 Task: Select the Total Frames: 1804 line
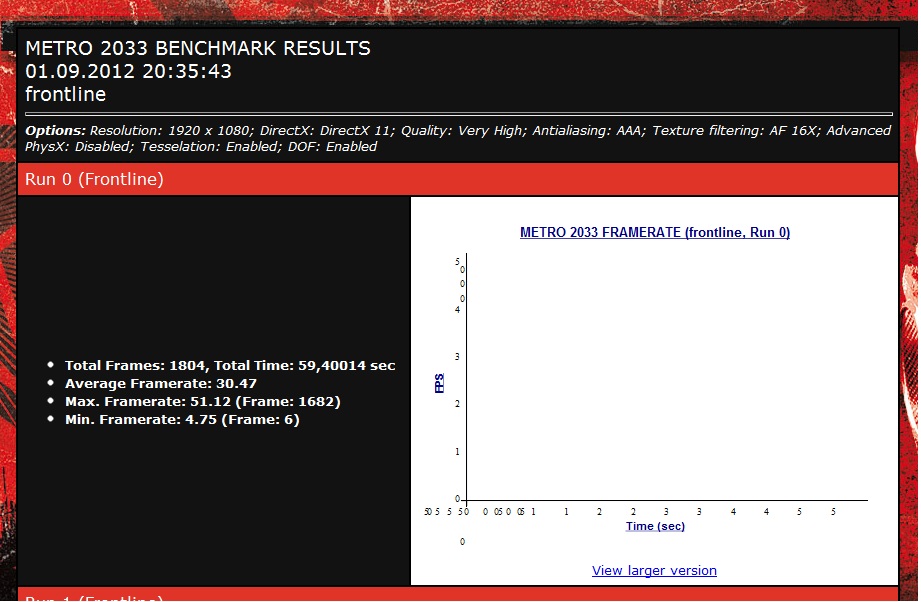[230, 365]
